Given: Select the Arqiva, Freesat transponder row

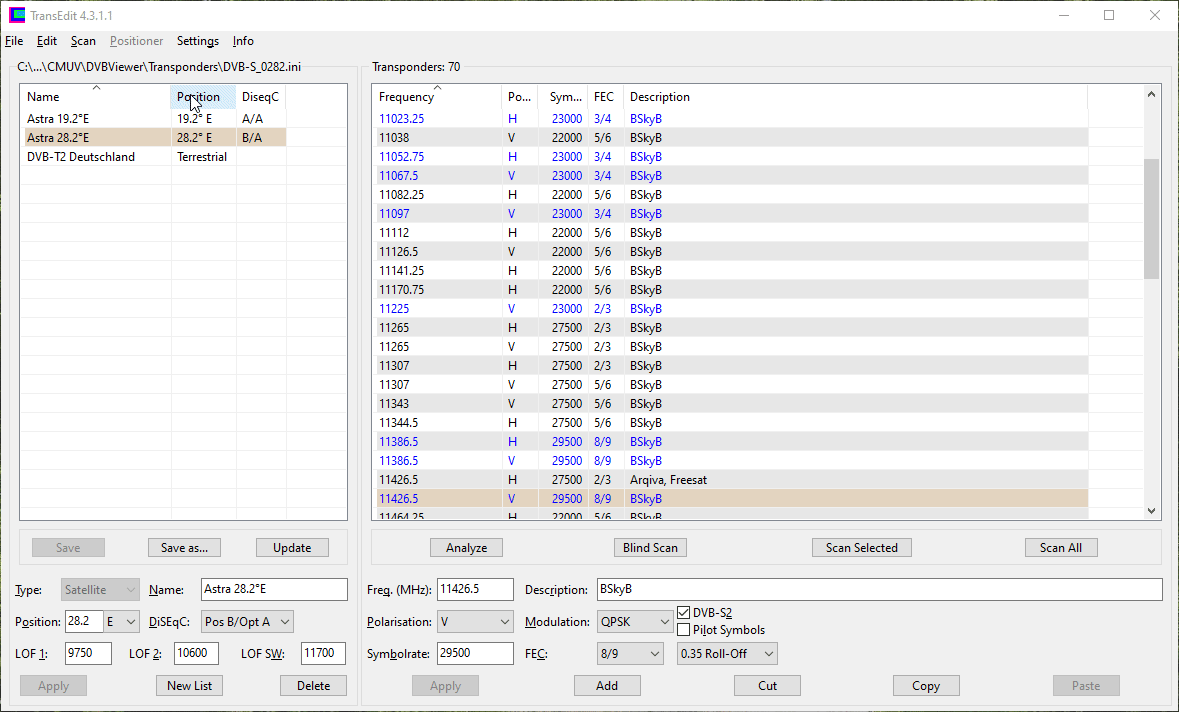Looking at the screenshot, I should point(667,480).
